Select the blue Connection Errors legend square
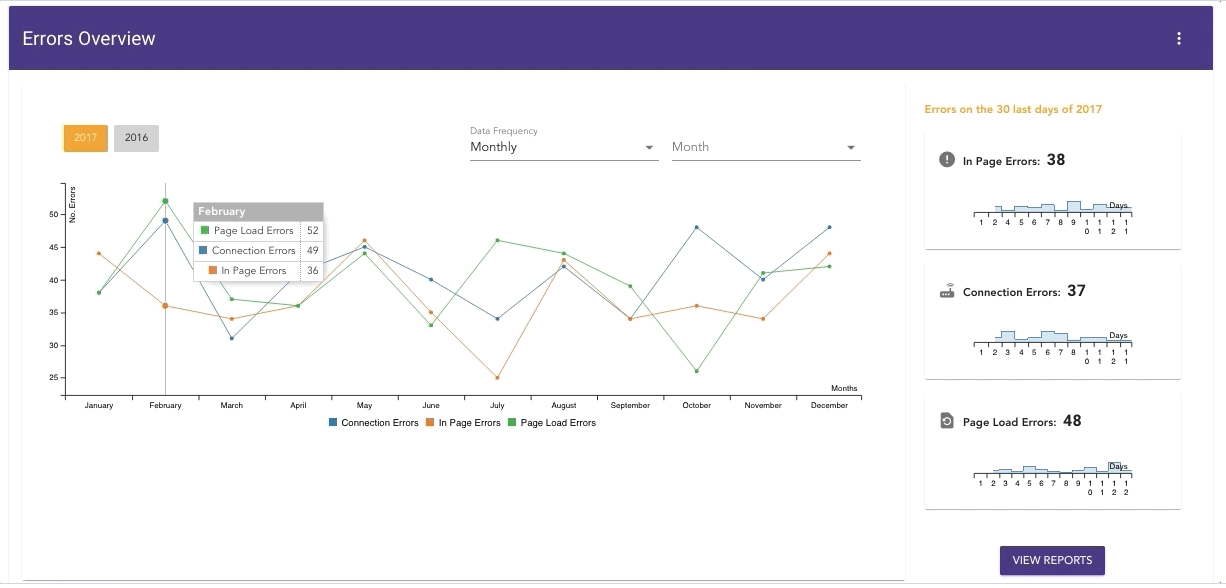 334,422
